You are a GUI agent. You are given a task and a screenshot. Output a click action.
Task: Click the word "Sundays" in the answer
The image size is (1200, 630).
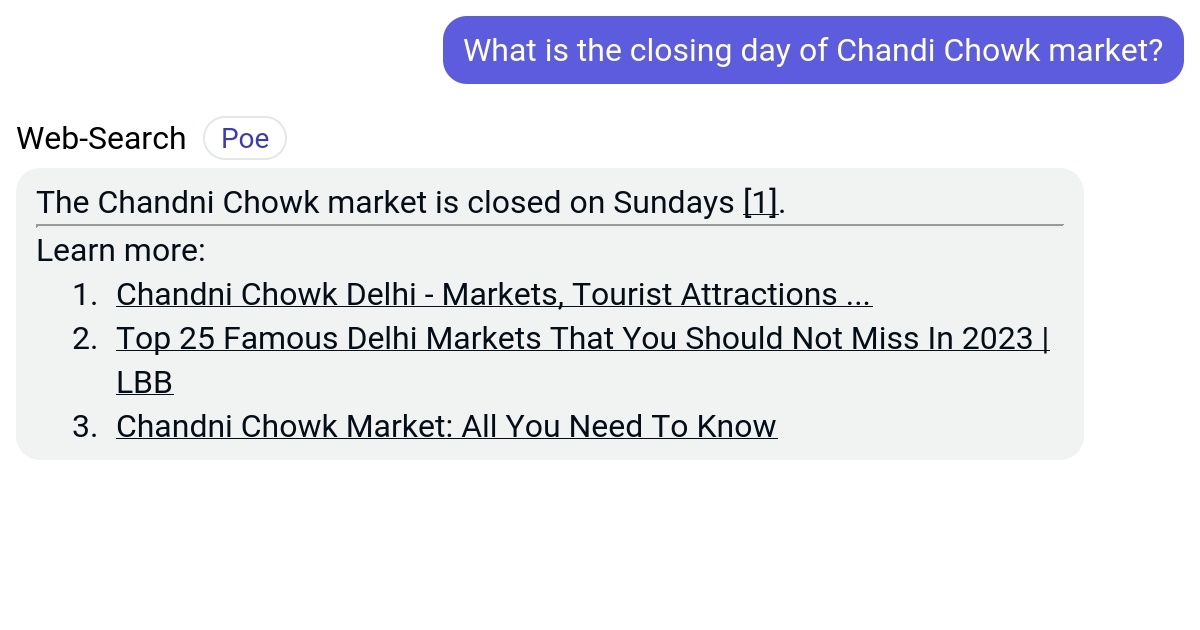pyautogui.click(x=676, y=202)
